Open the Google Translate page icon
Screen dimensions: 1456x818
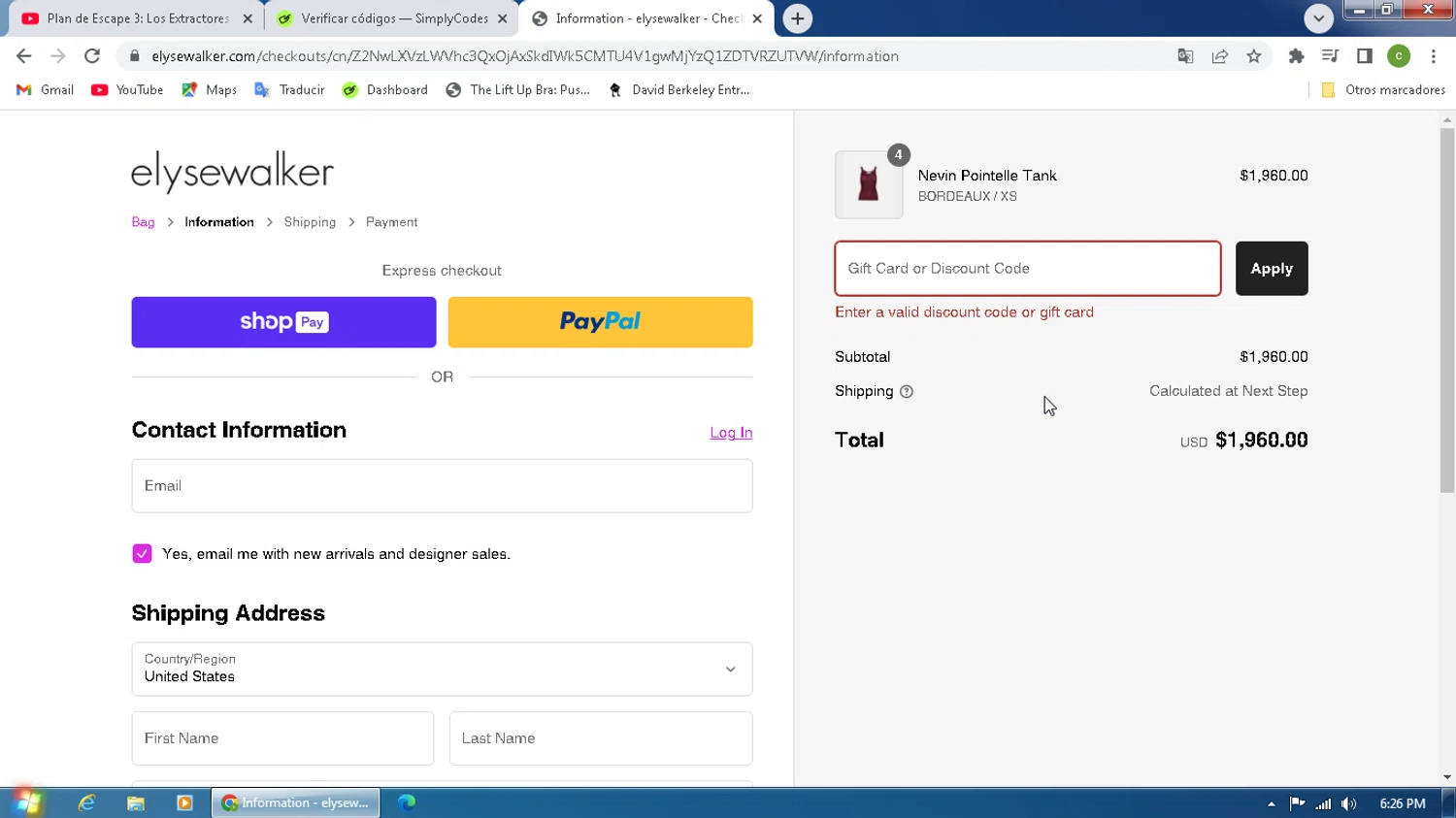pos(1185,56)
